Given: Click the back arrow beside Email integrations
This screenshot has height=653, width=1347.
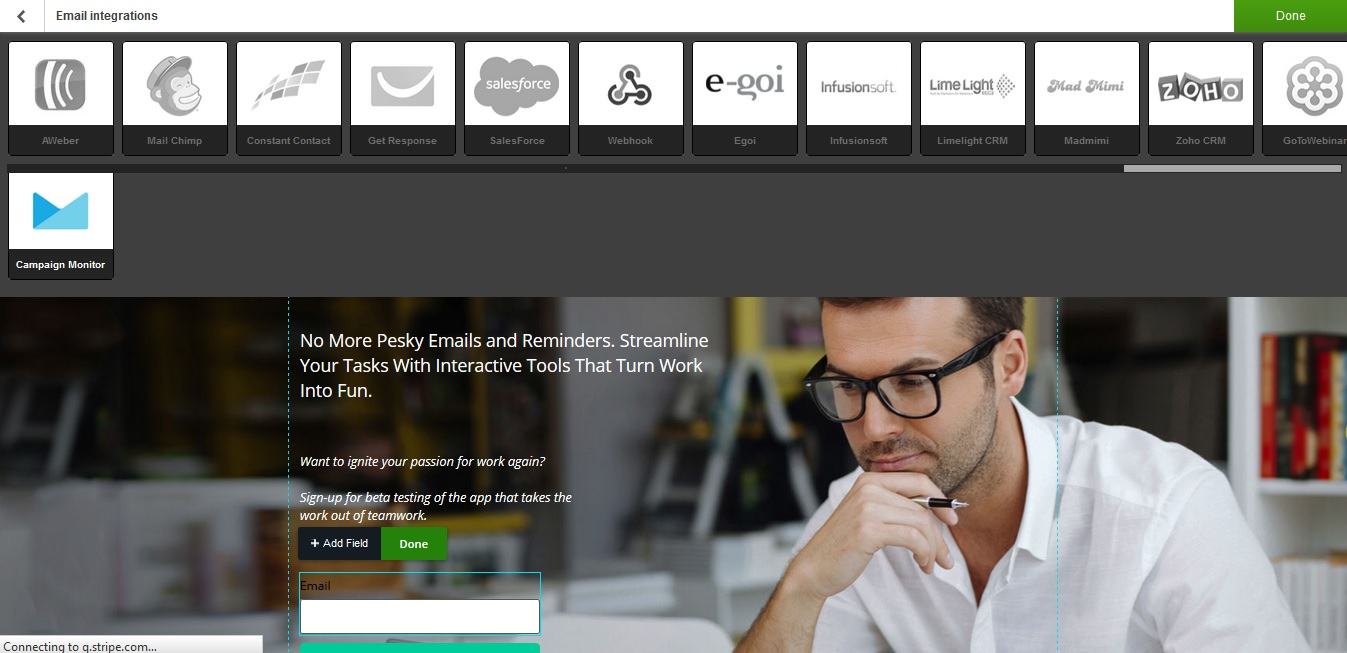Looking at the screenshot, I should click(21, 16).
